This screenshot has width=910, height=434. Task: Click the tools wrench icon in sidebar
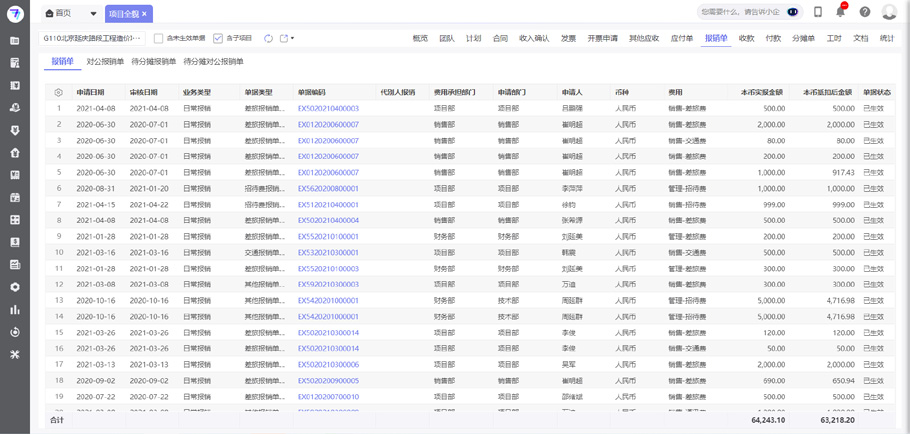15,354
